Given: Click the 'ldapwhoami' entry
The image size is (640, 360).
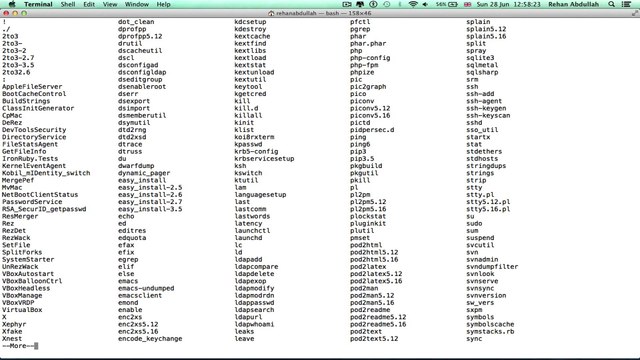Looking at the screenshot, I should (x=254, y=324).
